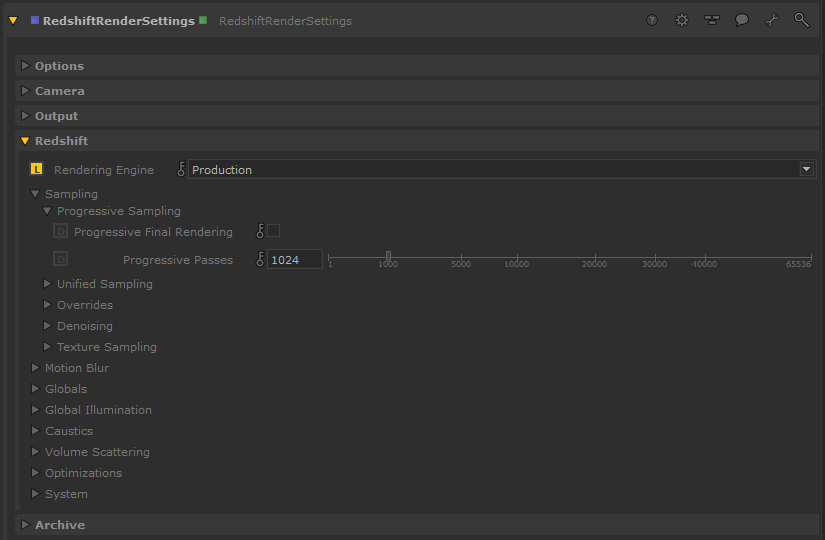Image resolution: width=825 pixels, height=540 pixels.
Task: Expand Unified Sampling group
Action: 47,284
